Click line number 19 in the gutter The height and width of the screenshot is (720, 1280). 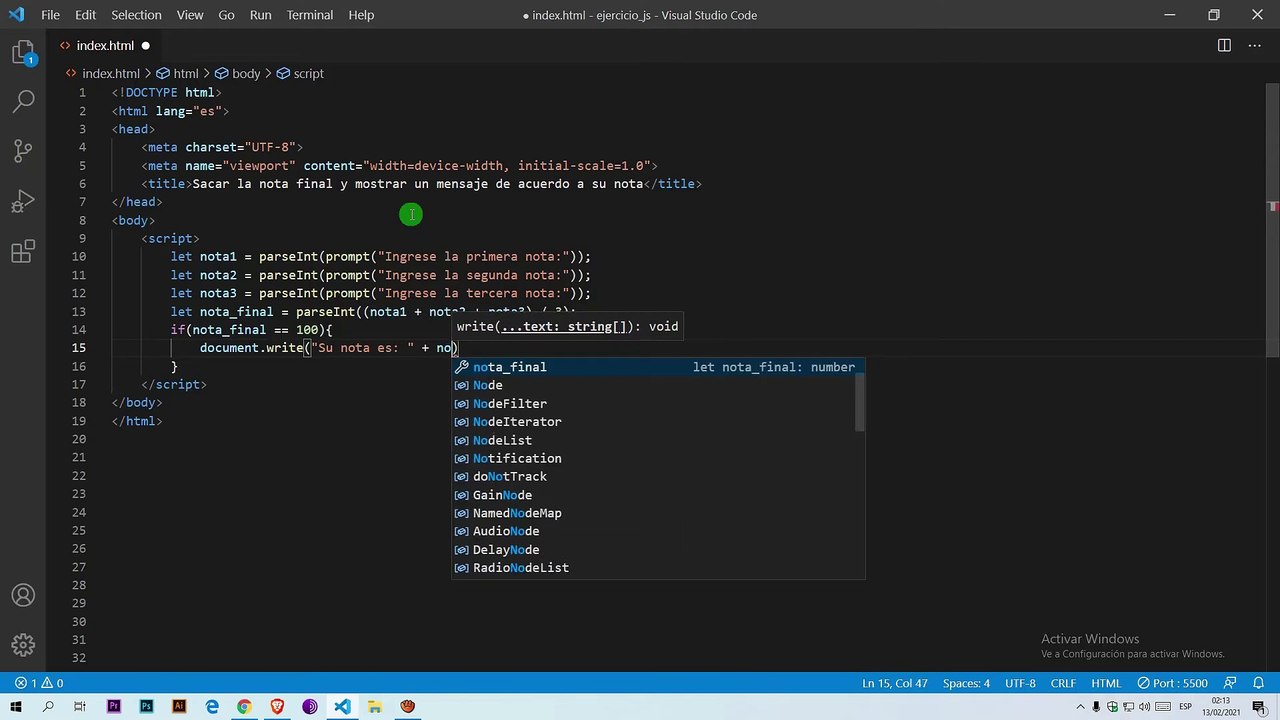79,421
